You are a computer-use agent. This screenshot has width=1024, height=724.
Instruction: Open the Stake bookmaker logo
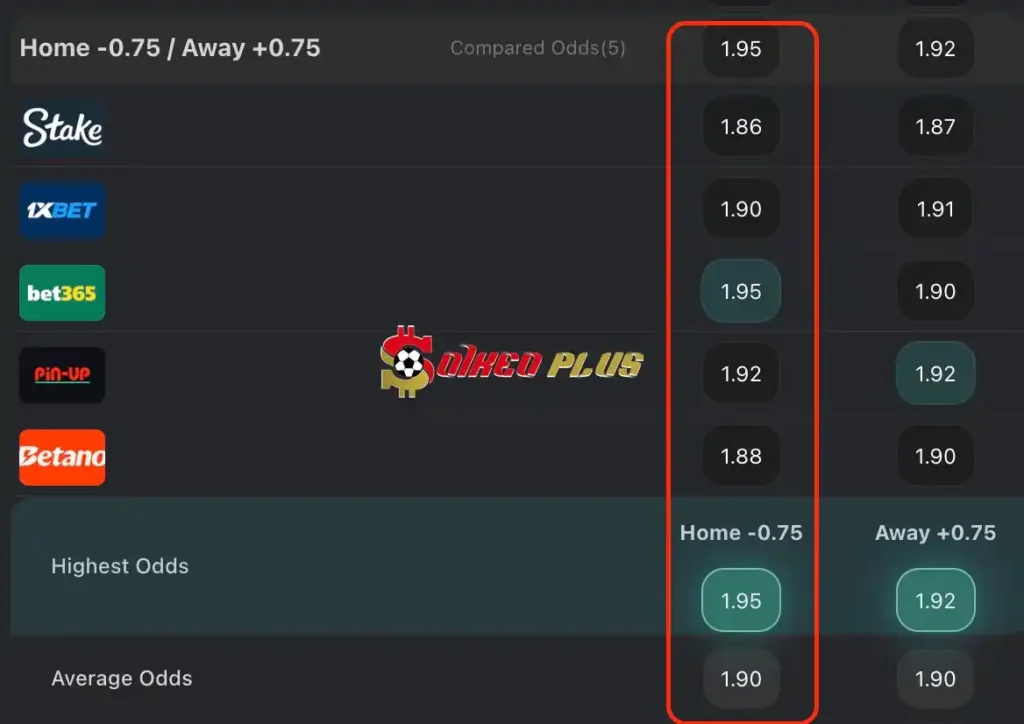click(62, 127)
